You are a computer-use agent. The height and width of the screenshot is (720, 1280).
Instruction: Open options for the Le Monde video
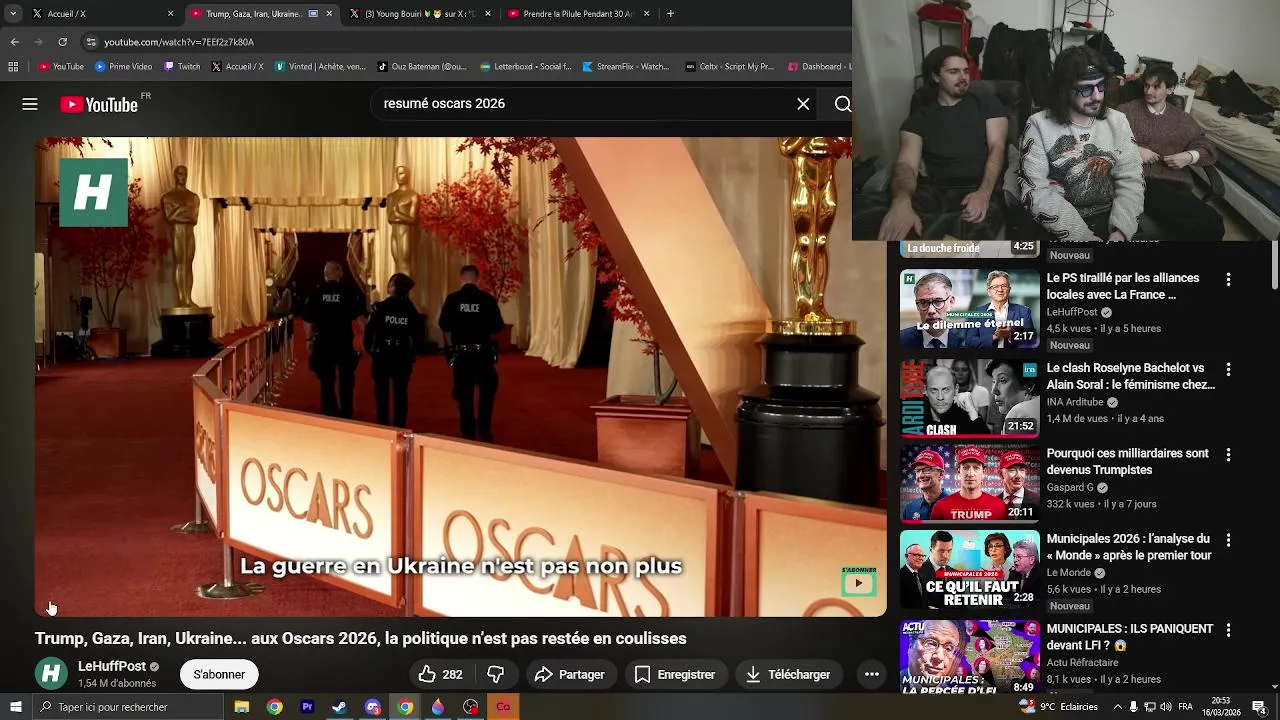click(x=1228, y=540)
